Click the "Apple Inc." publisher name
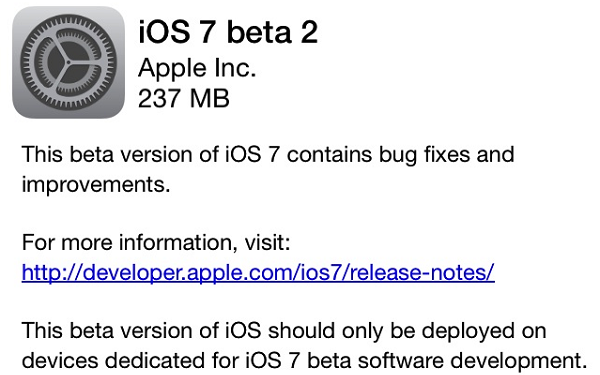 click(x=197, y=68)
